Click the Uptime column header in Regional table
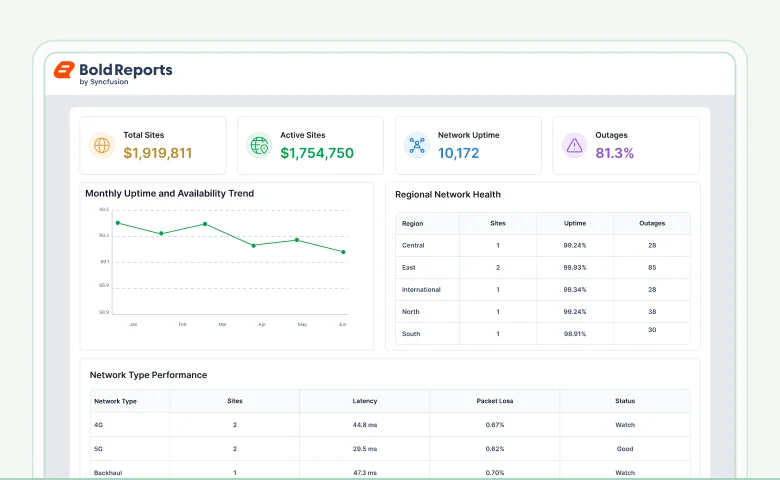780x480 pixels. click(x=575, y=223)
